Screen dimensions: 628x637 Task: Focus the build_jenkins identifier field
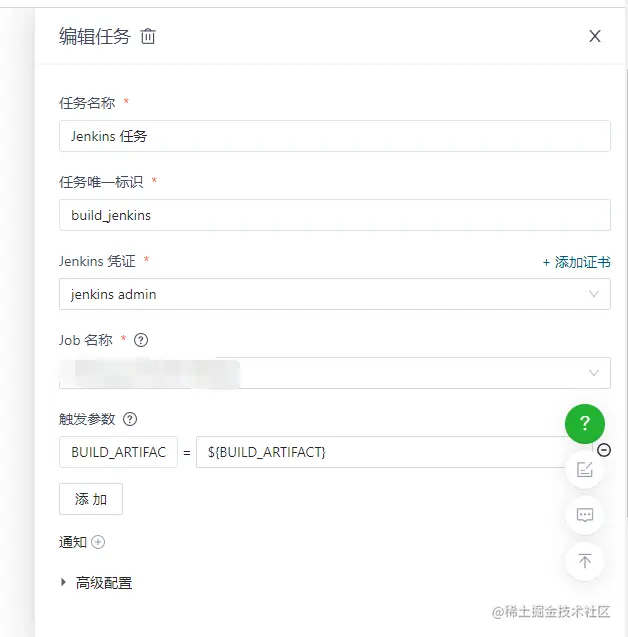tap(335, 215)
